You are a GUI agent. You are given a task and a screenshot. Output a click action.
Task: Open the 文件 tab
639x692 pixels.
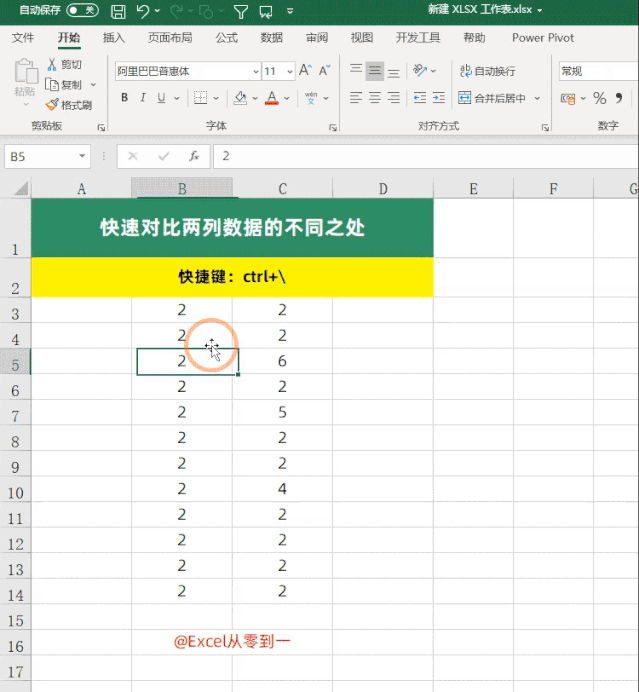(23, 38)
